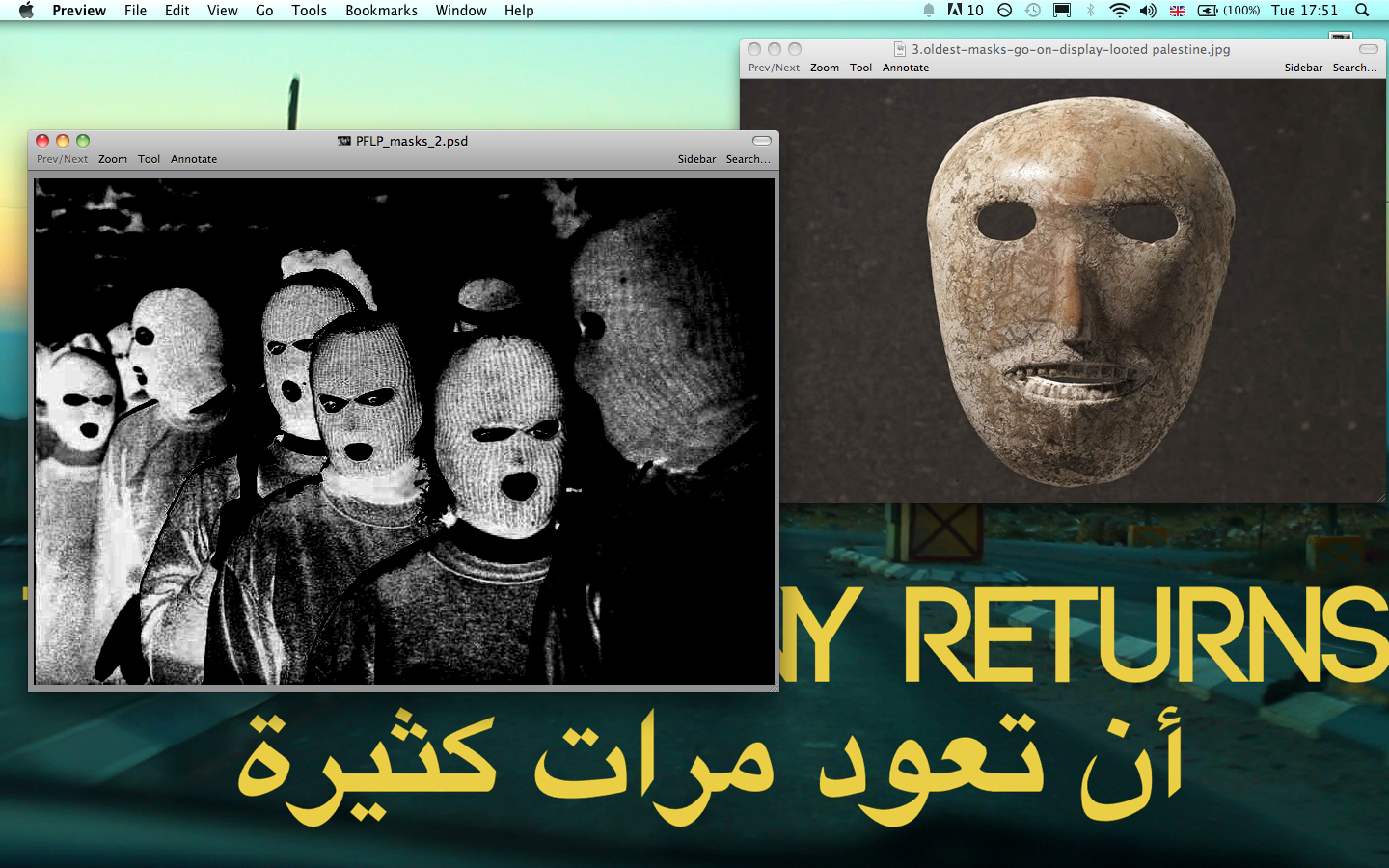Zoom the PFLP_masks_2.psd window with green button
The image size is (1389, 868).
[83, 141]
